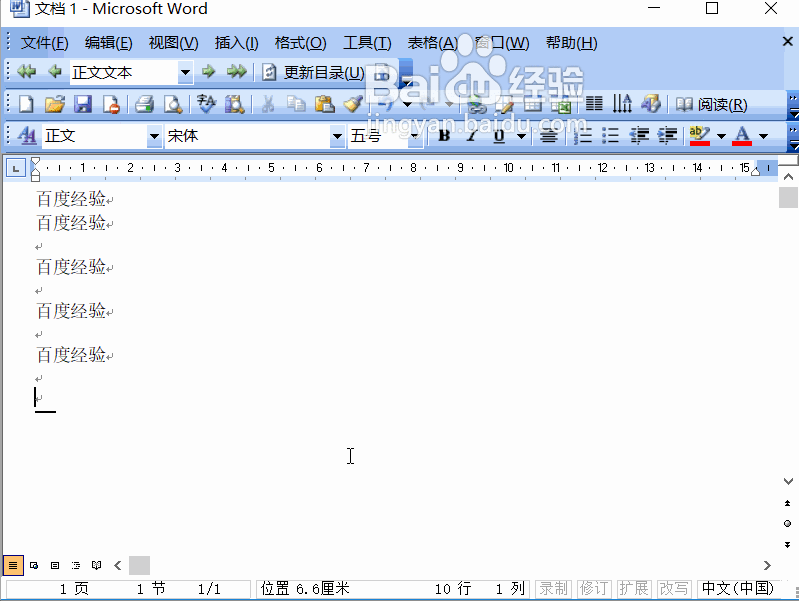
Task: Click the vertical scrollbar thumb
Action: 788,197
